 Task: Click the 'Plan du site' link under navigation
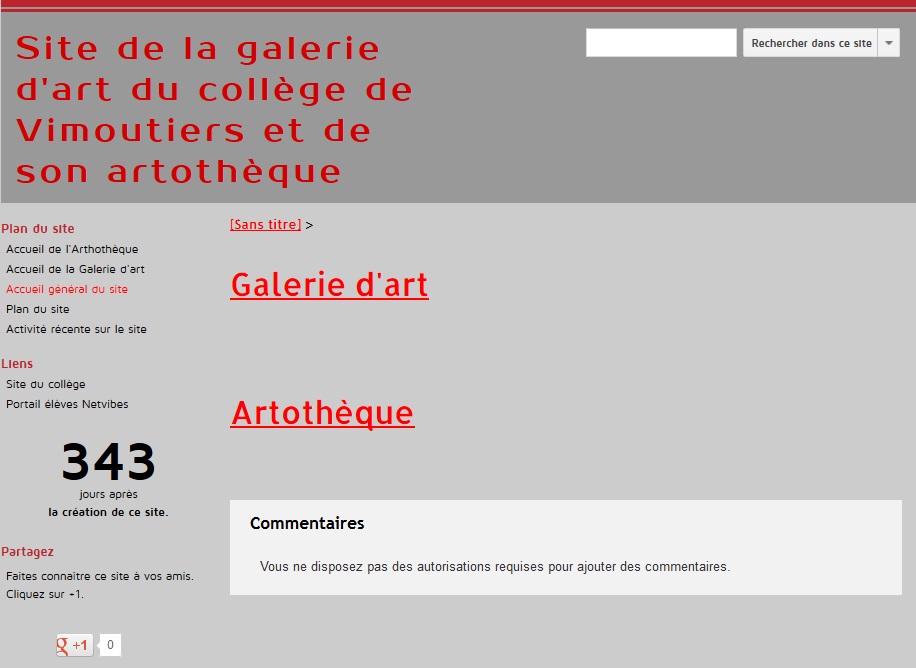coord(38,309)
